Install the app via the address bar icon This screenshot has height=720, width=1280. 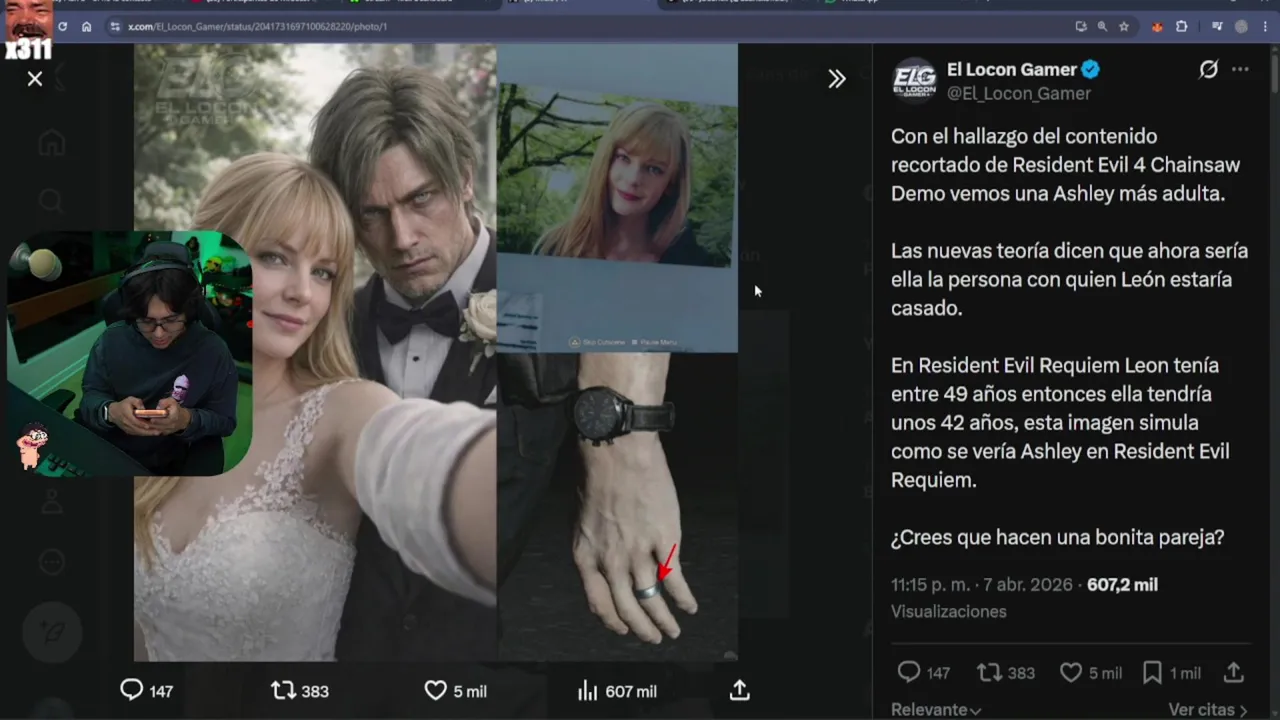1080,27
